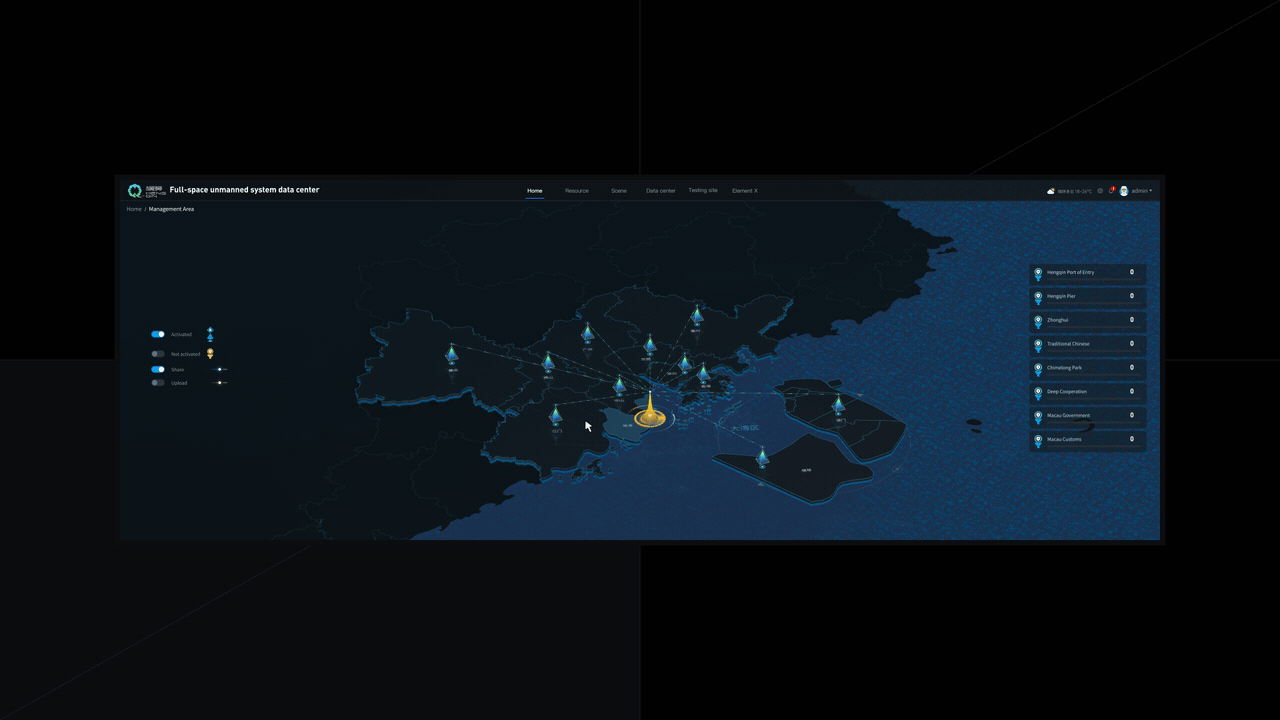1280x720 pixels.
Task: Click the yellow Not activated legend marker icon
Action: [x=210, y=354]
